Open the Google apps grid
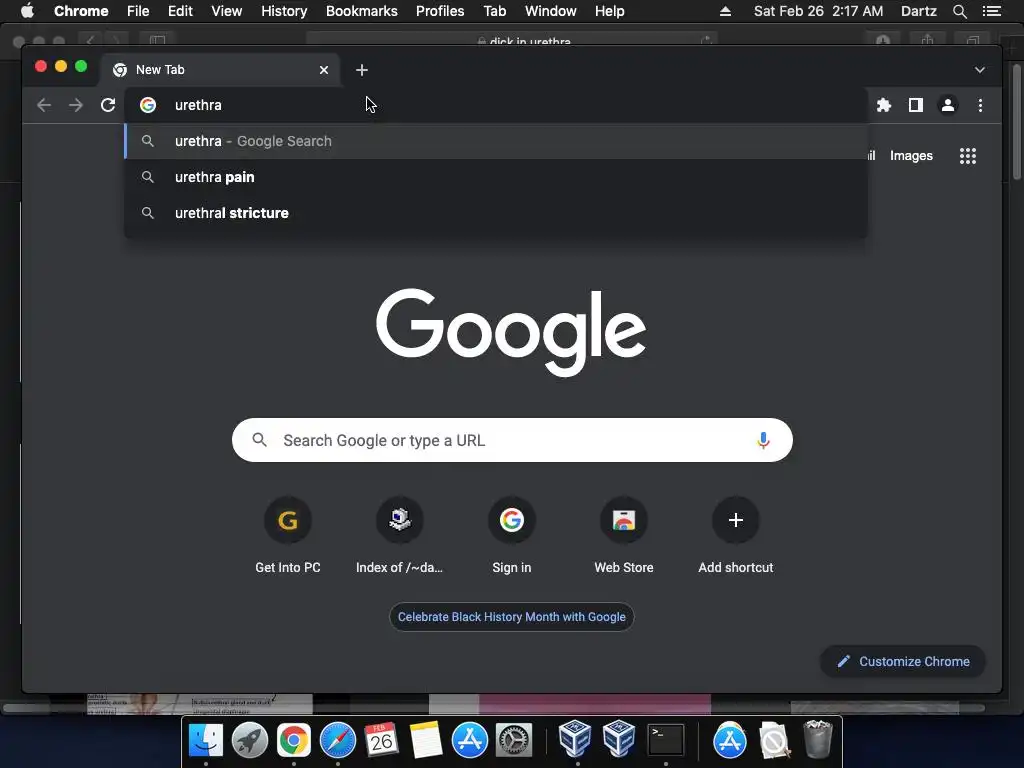 [x=968, y=155]
